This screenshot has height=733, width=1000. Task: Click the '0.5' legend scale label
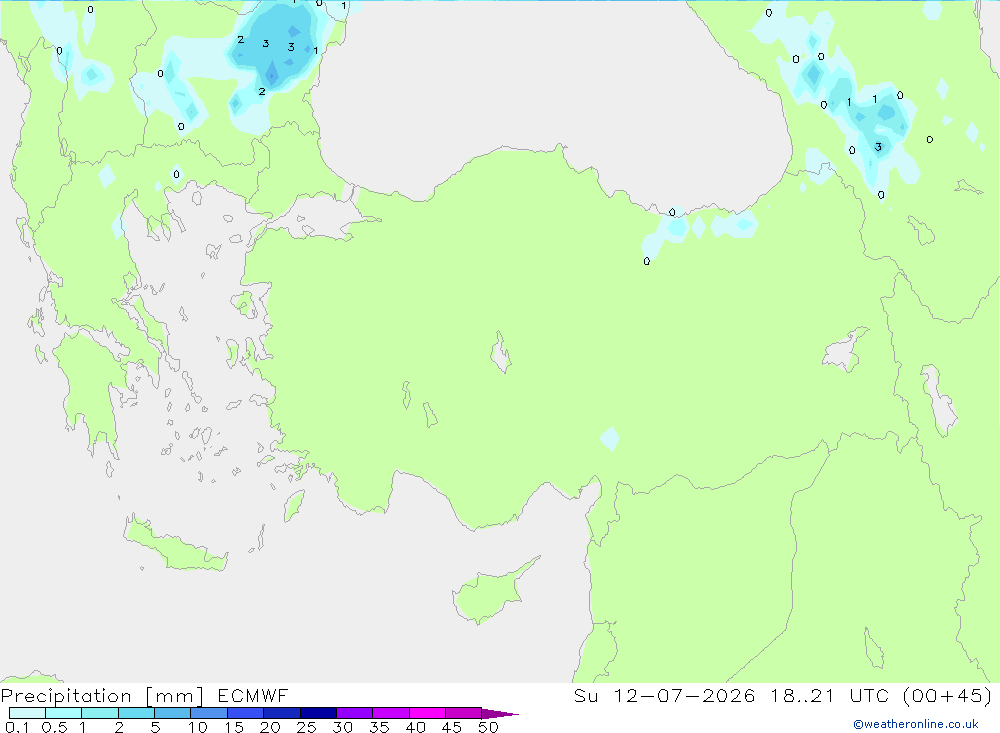pos(54,727)
